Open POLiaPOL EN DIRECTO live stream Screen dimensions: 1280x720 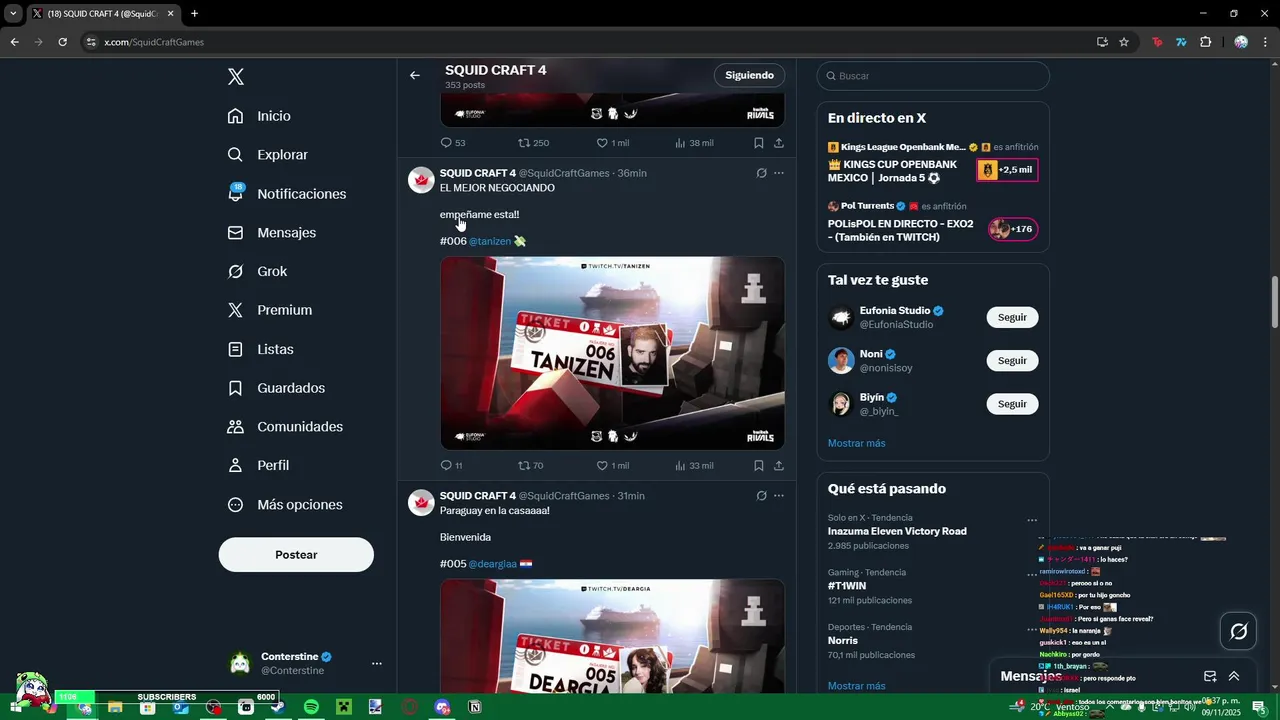click(932, 223)
